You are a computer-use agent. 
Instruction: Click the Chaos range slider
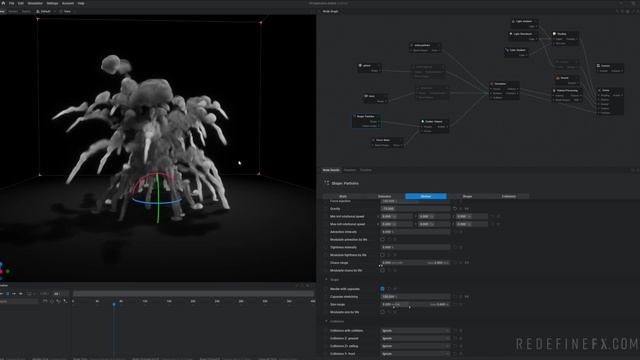[415, 263]
